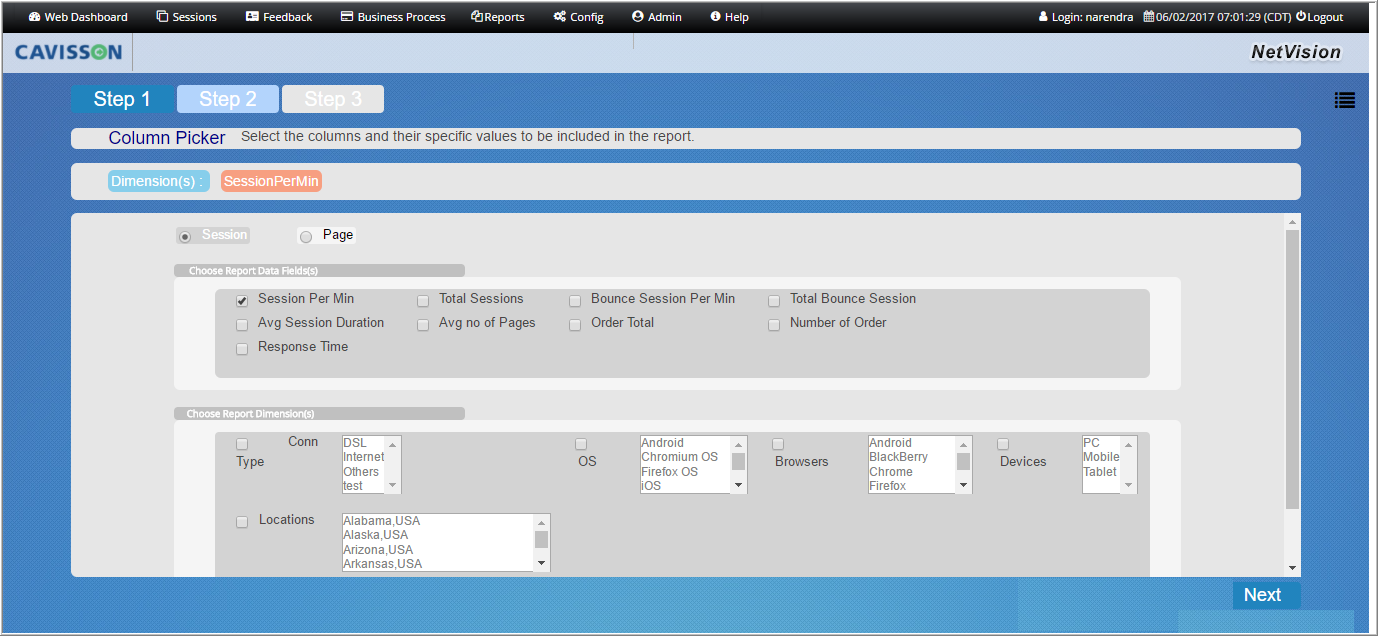Open the Business Process menu
Screen dimensions: 1378x636
click(393, 17)
